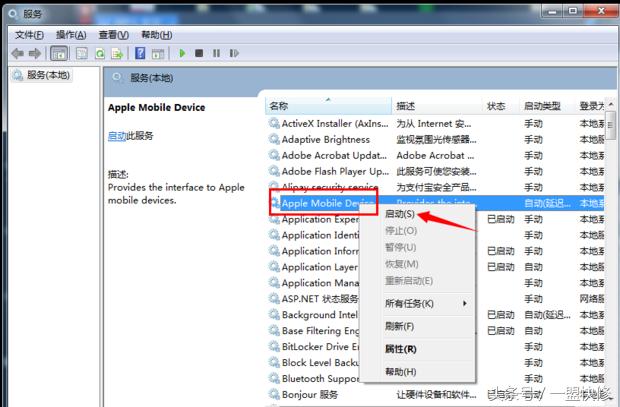Viewport: 620px width, 407px height.
Task: Open the 帮助(H) menu
Action: (157, 35)
